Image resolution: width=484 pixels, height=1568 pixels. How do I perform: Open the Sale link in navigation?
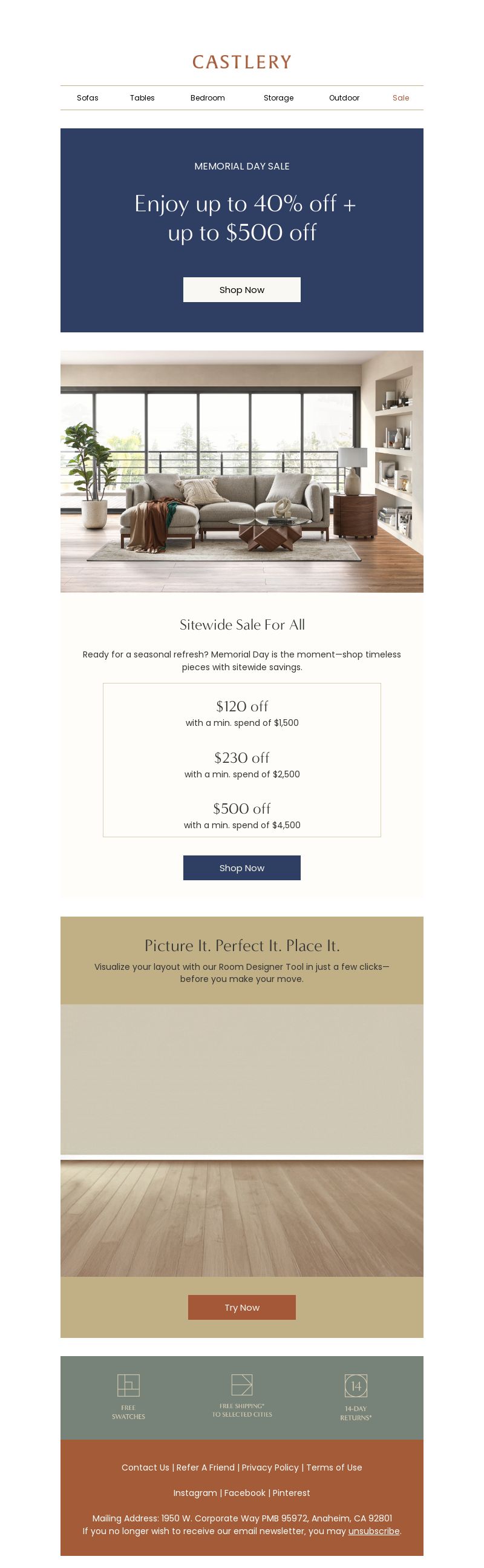click(x=401, y=98)
